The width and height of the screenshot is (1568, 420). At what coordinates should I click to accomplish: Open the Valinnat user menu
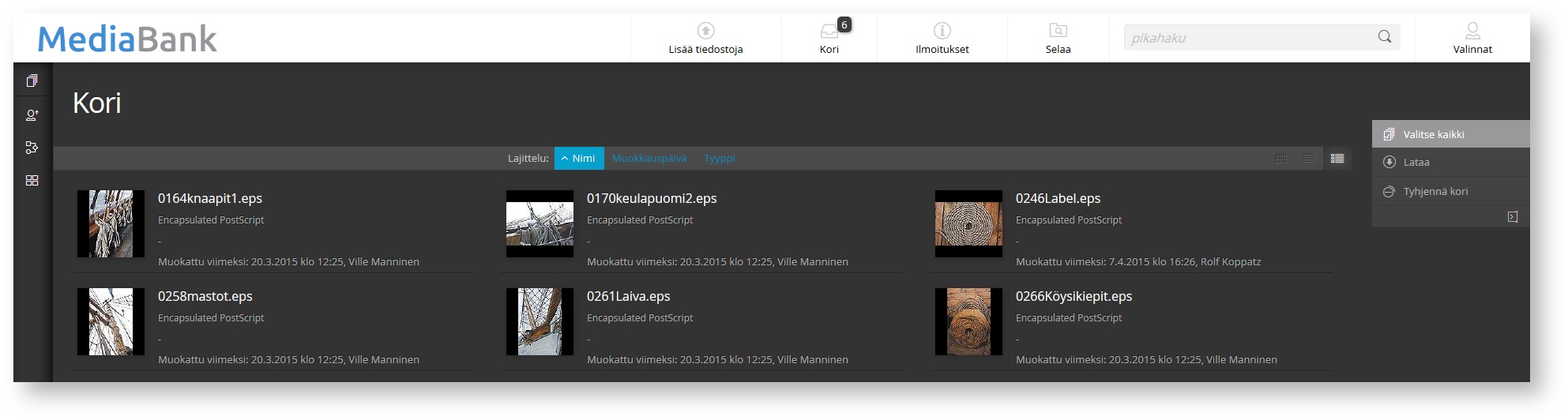tap(1472, 32)
